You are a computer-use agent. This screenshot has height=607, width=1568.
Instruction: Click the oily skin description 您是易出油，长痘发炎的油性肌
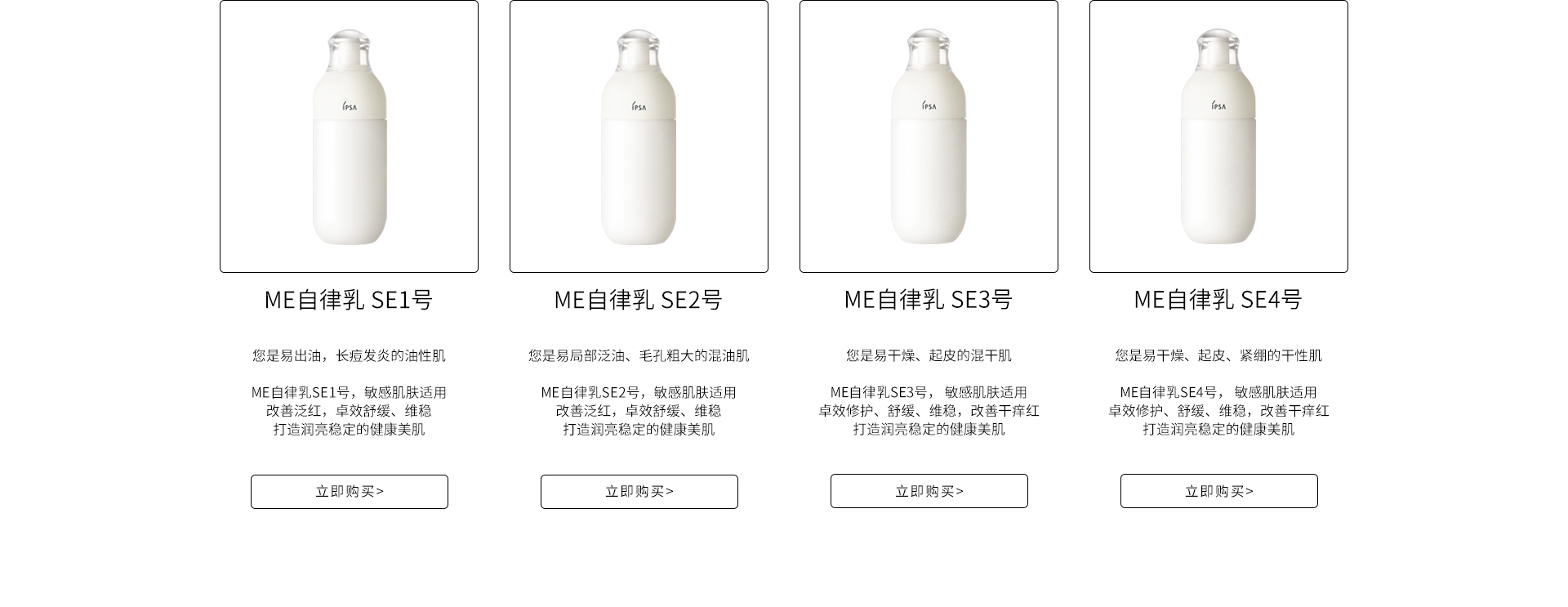tap(349, 355)
